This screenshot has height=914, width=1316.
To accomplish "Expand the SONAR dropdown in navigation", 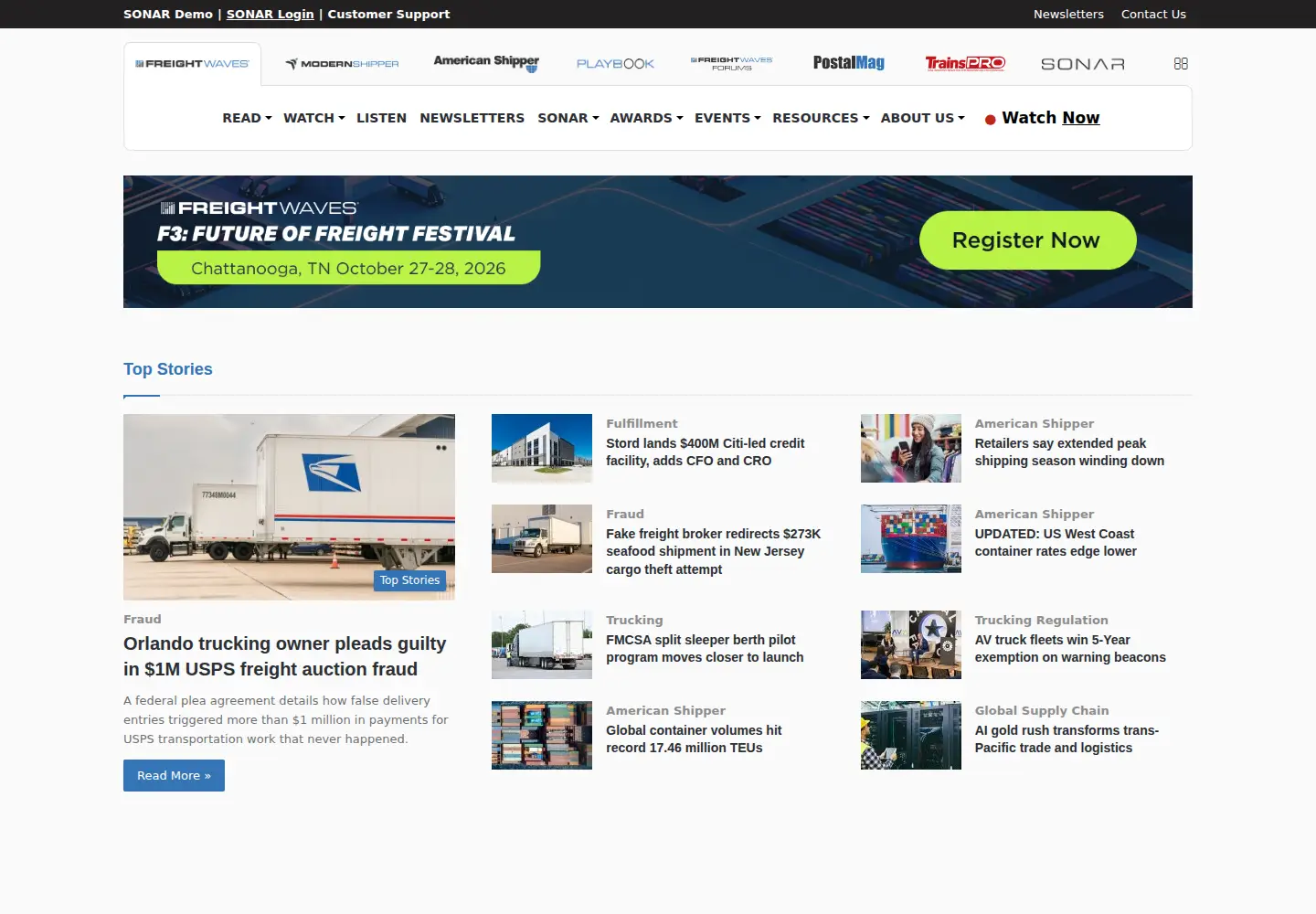I will (x=568, y=118).
